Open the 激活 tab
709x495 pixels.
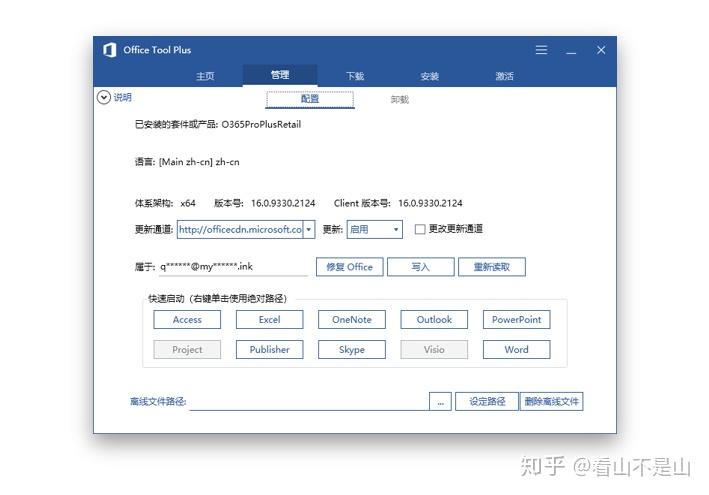[x=504, y=76]
